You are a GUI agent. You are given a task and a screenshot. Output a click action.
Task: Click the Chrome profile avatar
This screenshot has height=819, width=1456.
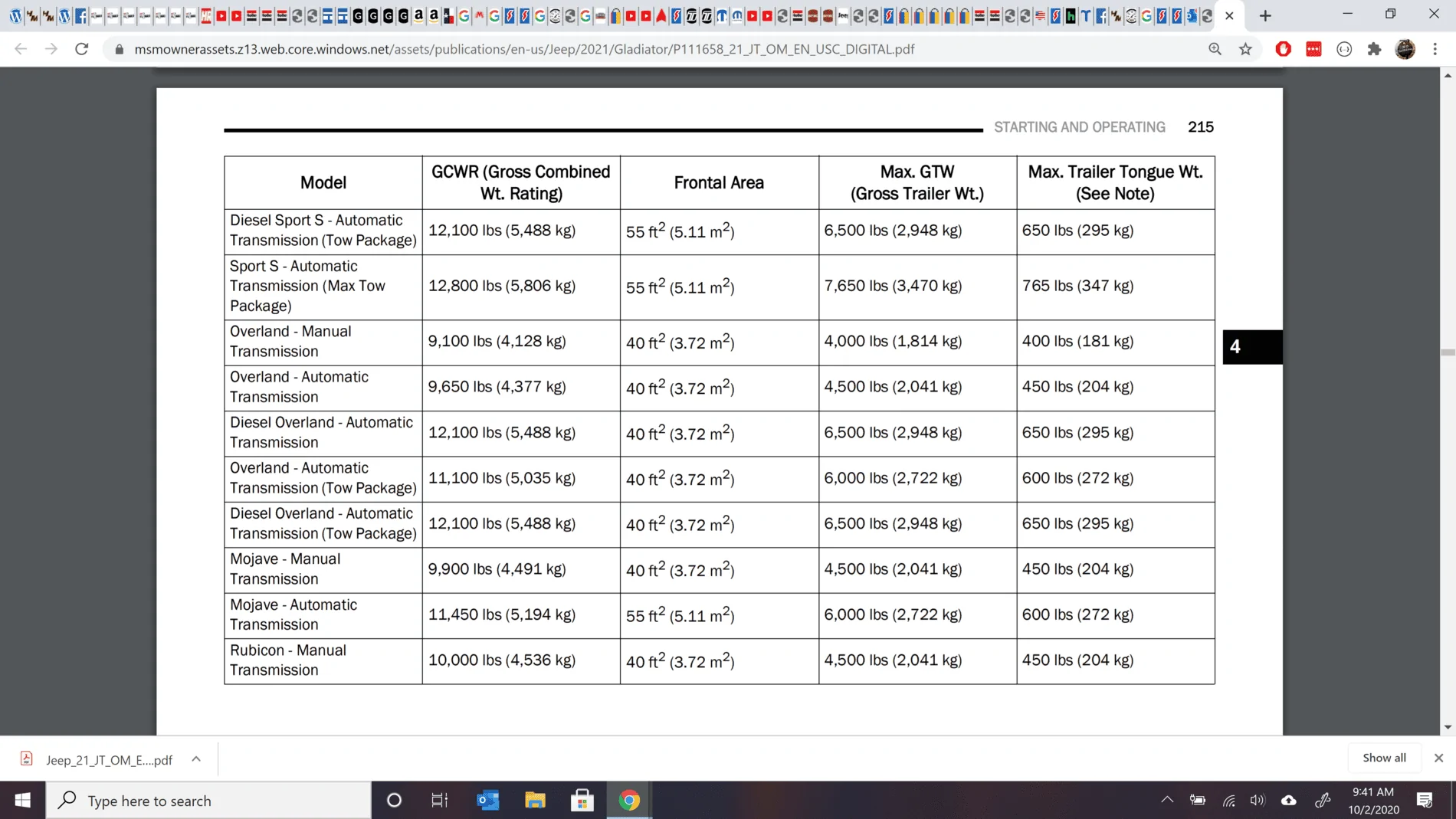click(1405, 49)
